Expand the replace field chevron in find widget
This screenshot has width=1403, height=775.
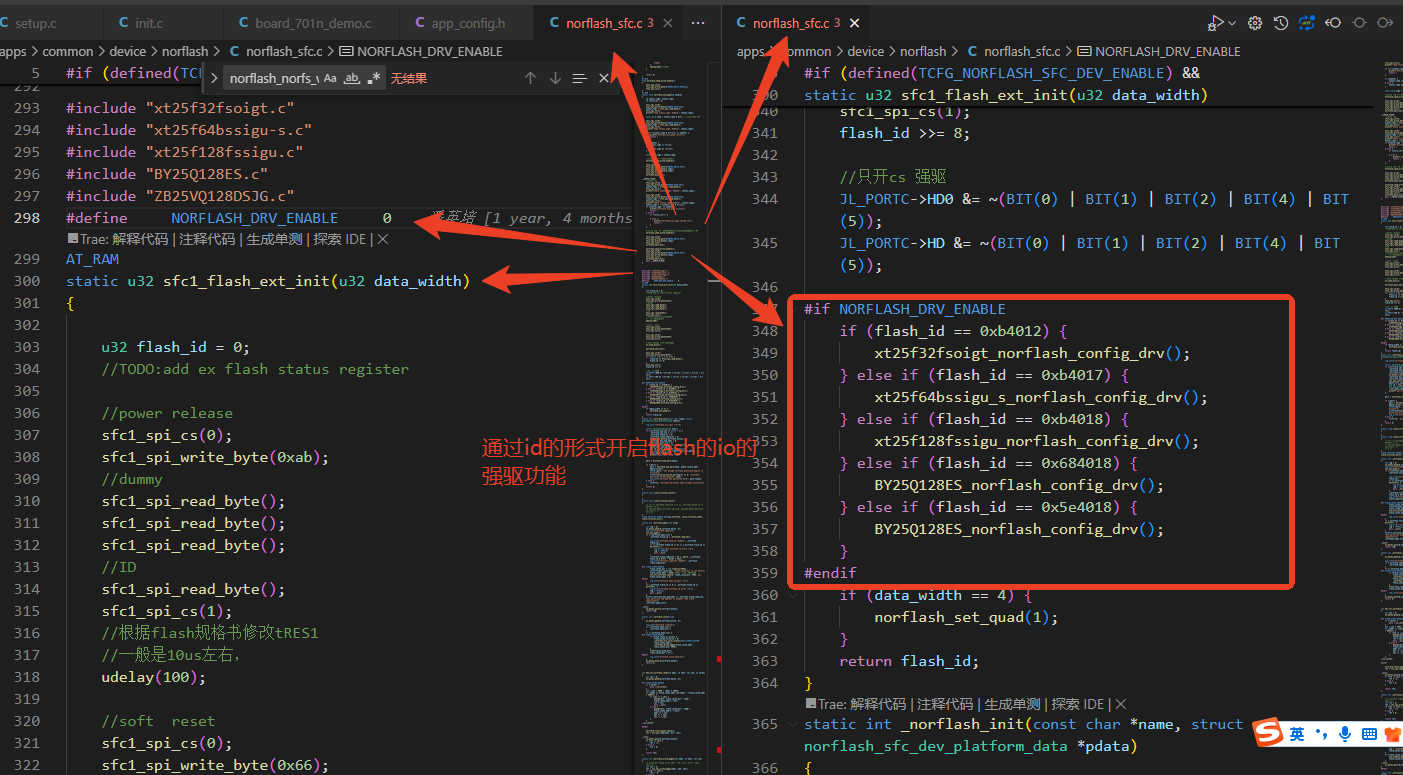pyautogui.click(x=214, y=78)
